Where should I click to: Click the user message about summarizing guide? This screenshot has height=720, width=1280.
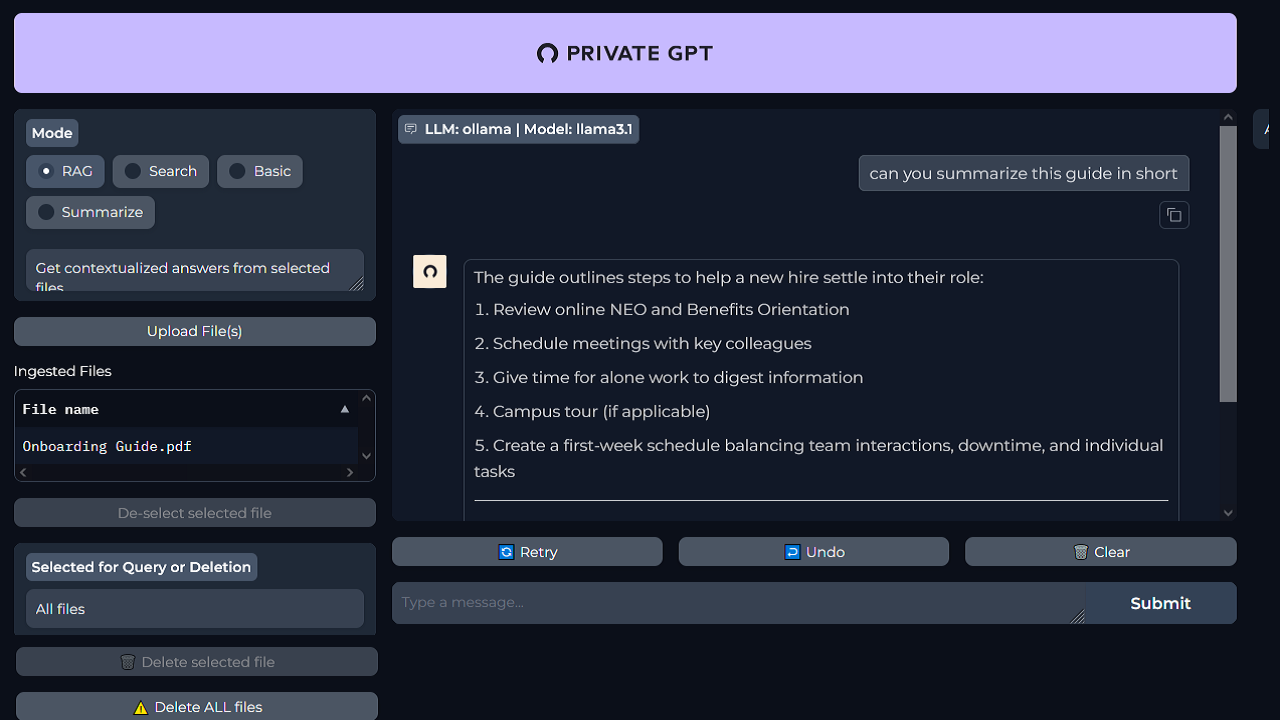point(1023,173)
